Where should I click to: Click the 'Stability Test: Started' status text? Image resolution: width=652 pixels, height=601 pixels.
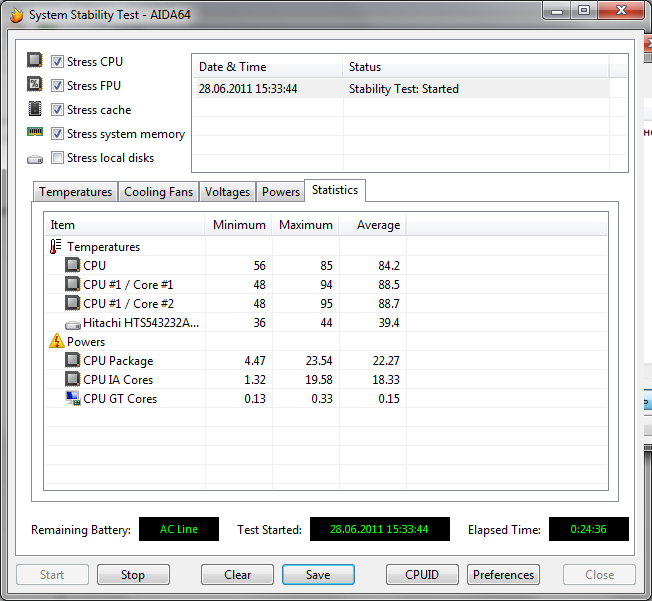(x=403, y=89)
